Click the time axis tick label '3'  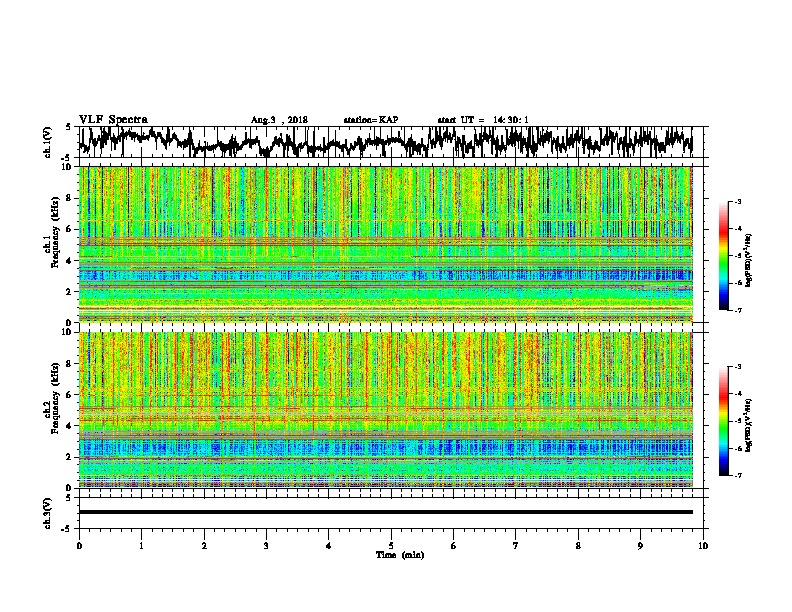[x=266, y=546]
